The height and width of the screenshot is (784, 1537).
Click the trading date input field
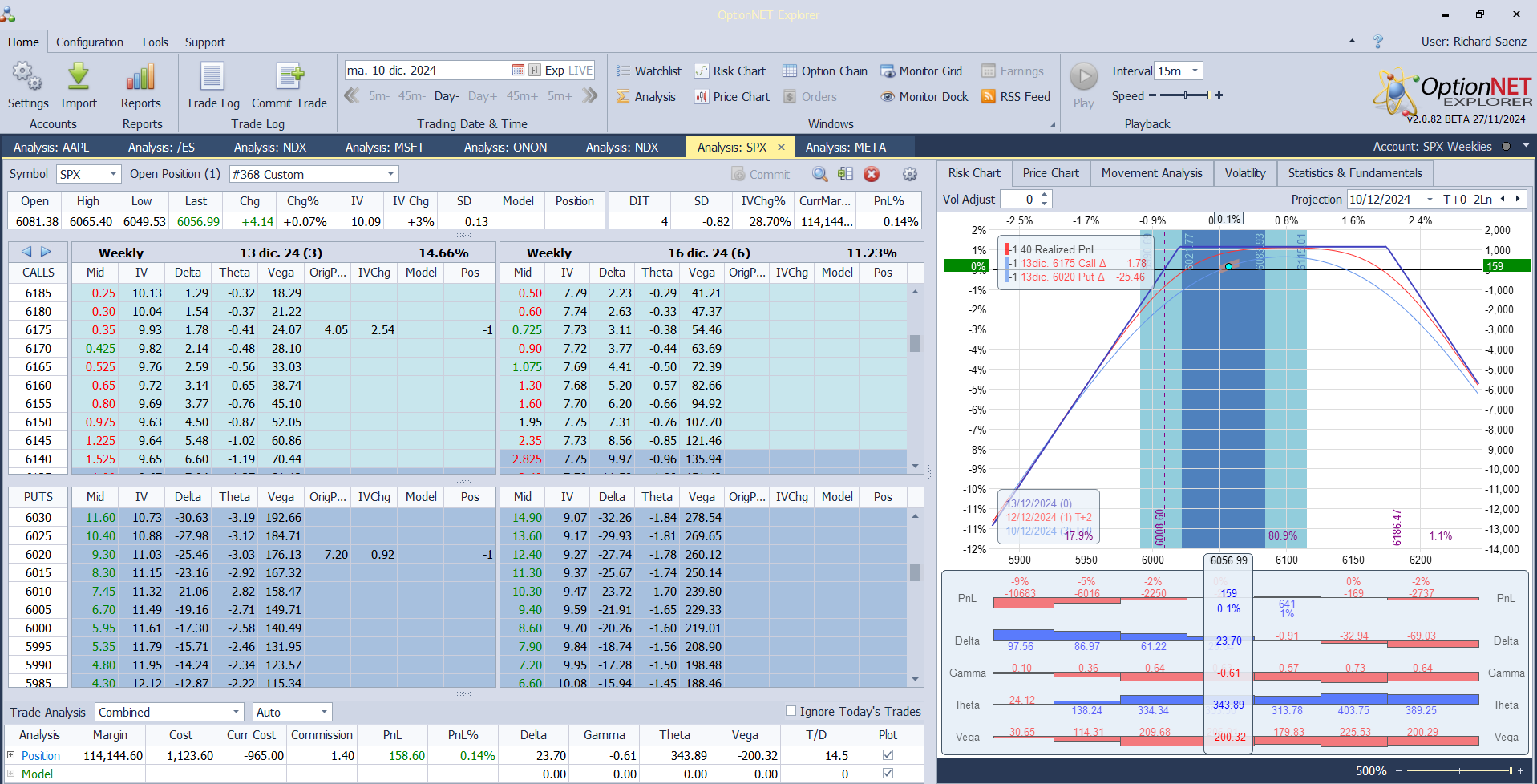point(427,71)
